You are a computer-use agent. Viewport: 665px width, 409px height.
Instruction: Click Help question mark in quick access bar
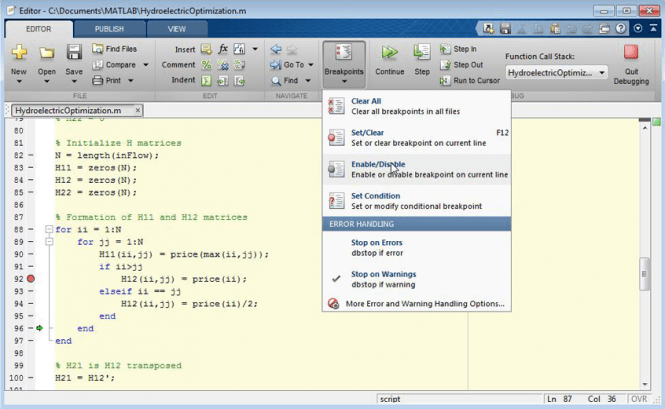(x=621, y=28)
